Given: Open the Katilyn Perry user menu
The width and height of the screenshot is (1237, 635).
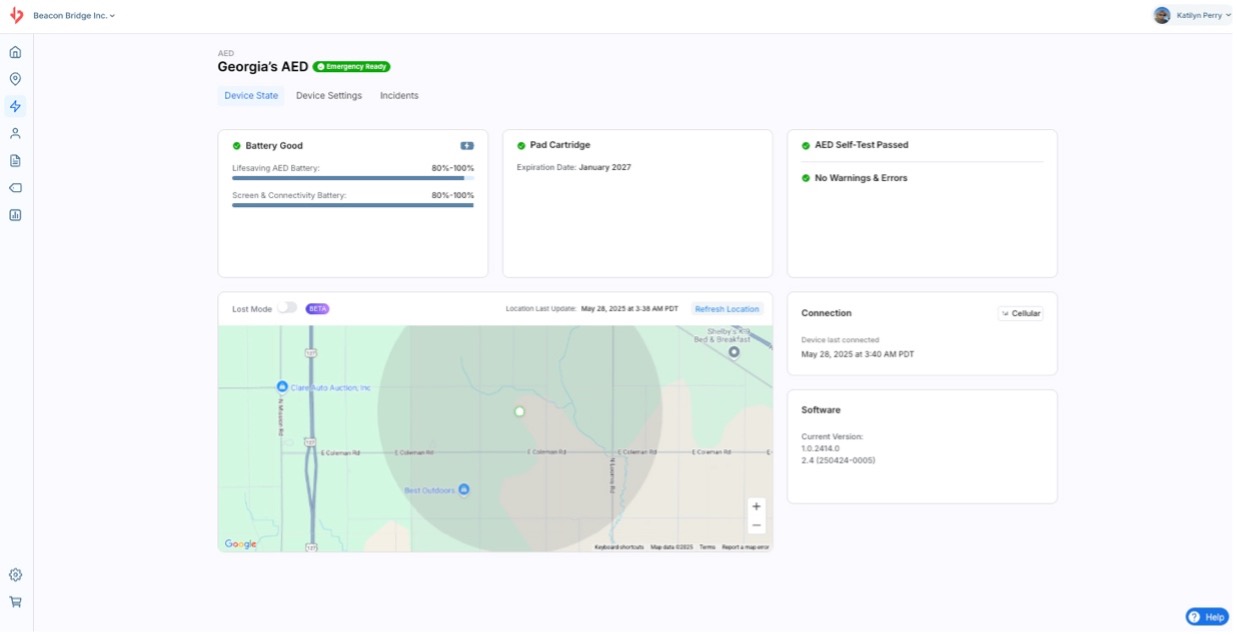Looking at the screenshot, I should pos(1192,16).
